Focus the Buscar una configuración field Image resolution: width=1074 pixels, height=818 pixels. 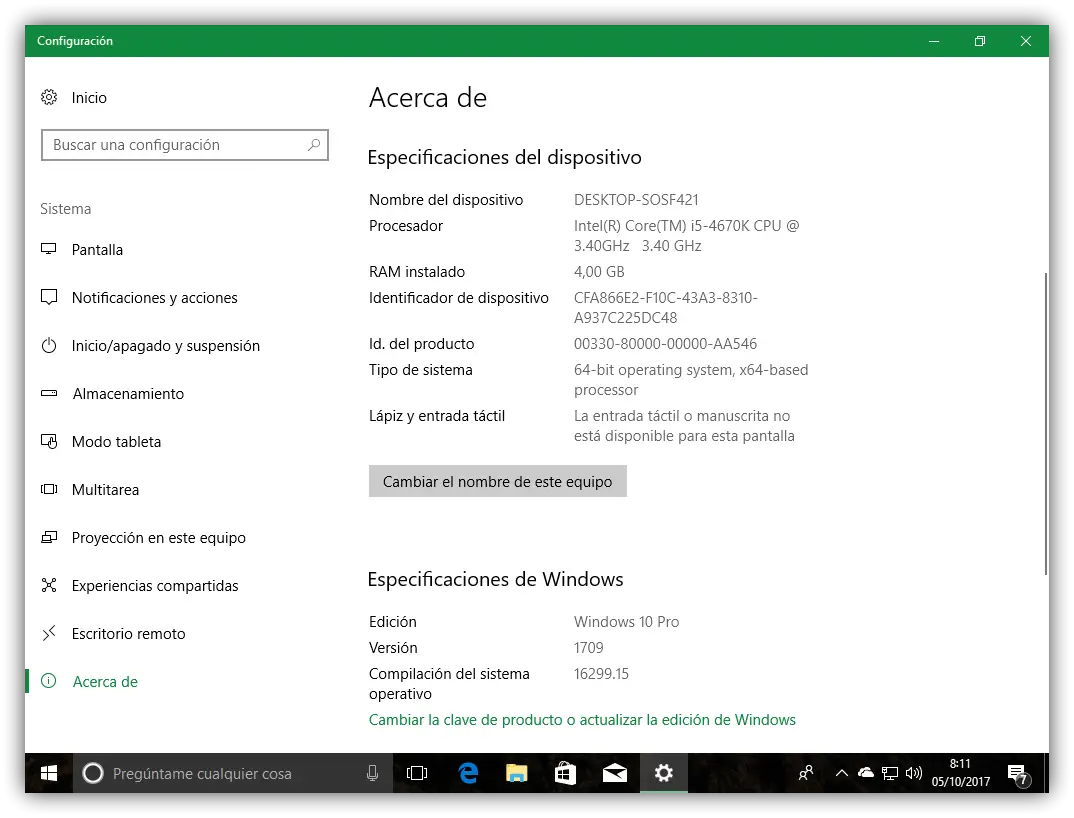pyautogui.click(x=185, y=145)
